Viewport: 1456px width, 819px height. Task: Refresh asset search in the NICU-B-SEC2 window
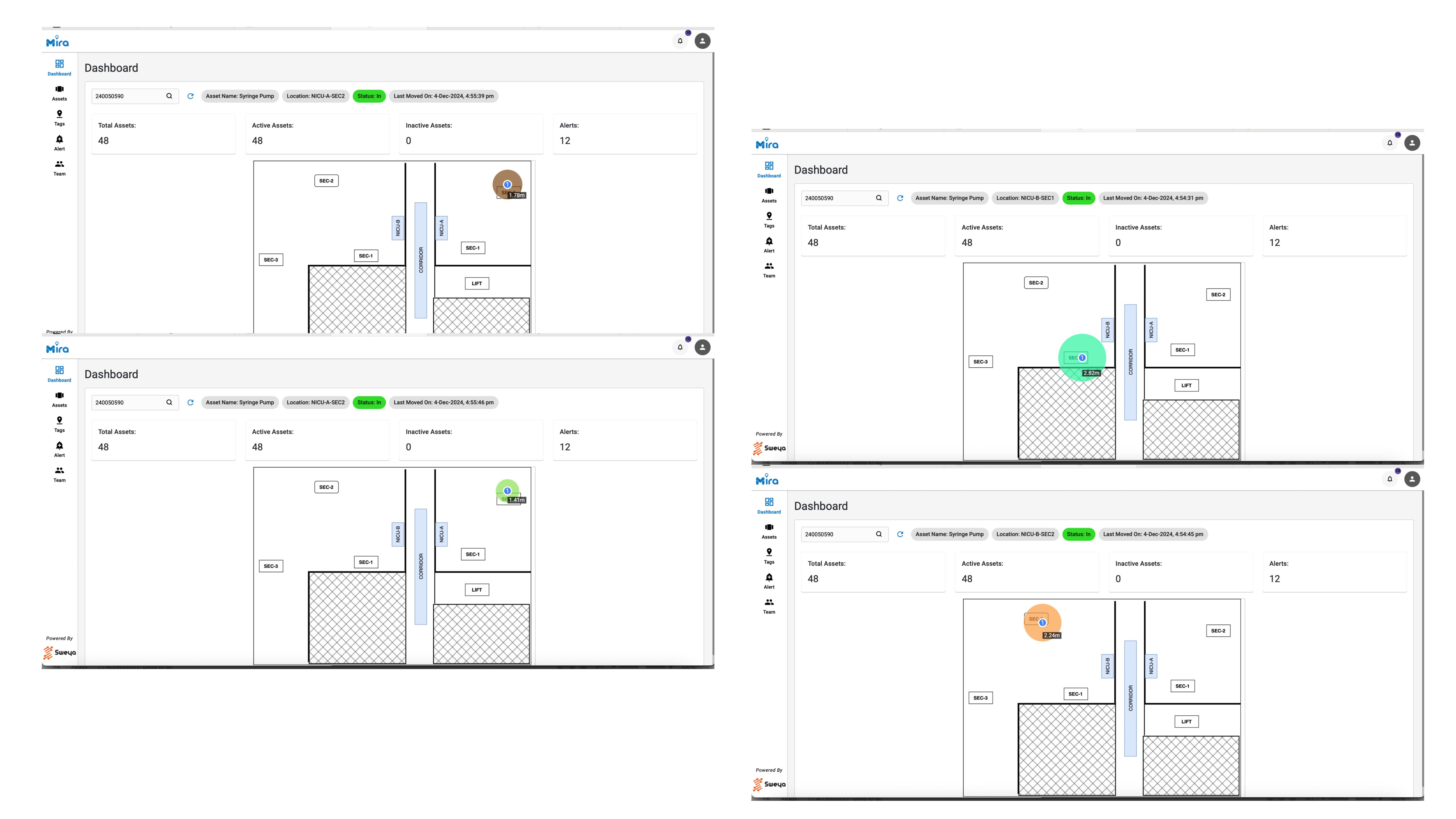coord(900,534)
